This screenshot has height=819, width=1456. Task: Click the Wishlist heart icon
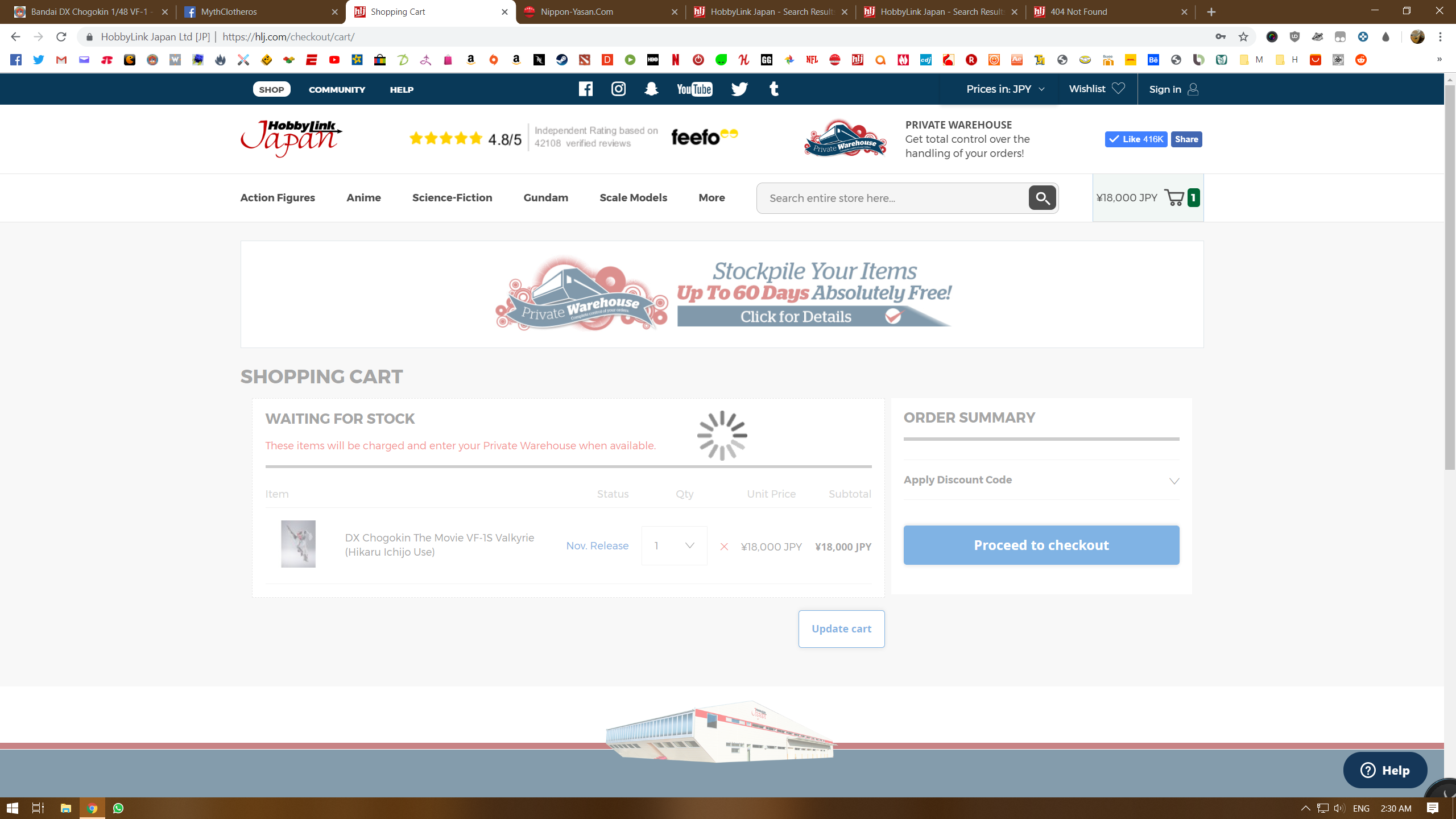(x=1118, y=89)
